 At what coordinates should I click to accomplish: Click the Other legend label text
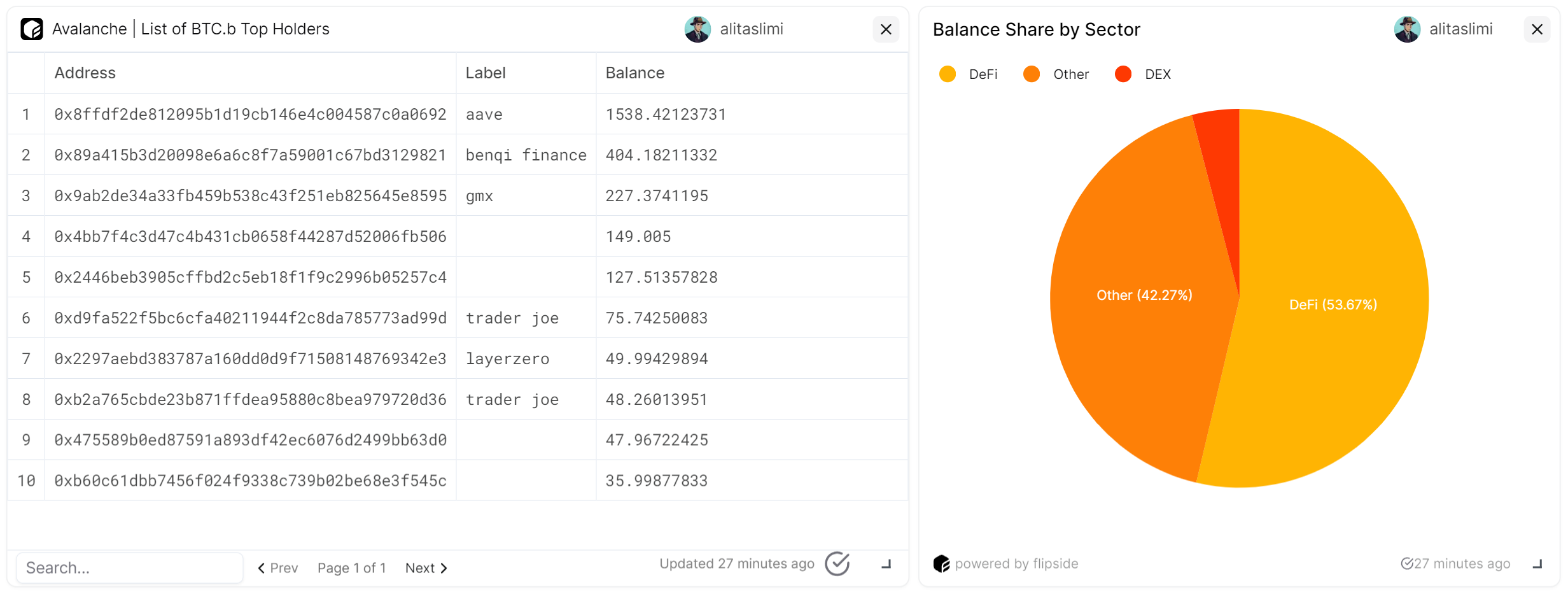pos(1071,74)
